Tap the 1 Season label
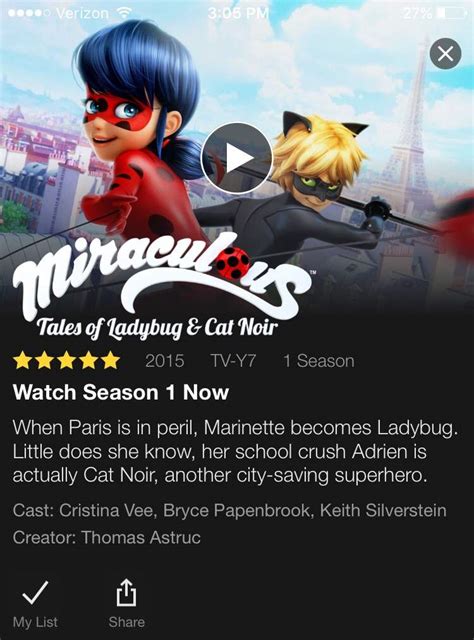Screen dimensions: 474x640 (319, 361)
